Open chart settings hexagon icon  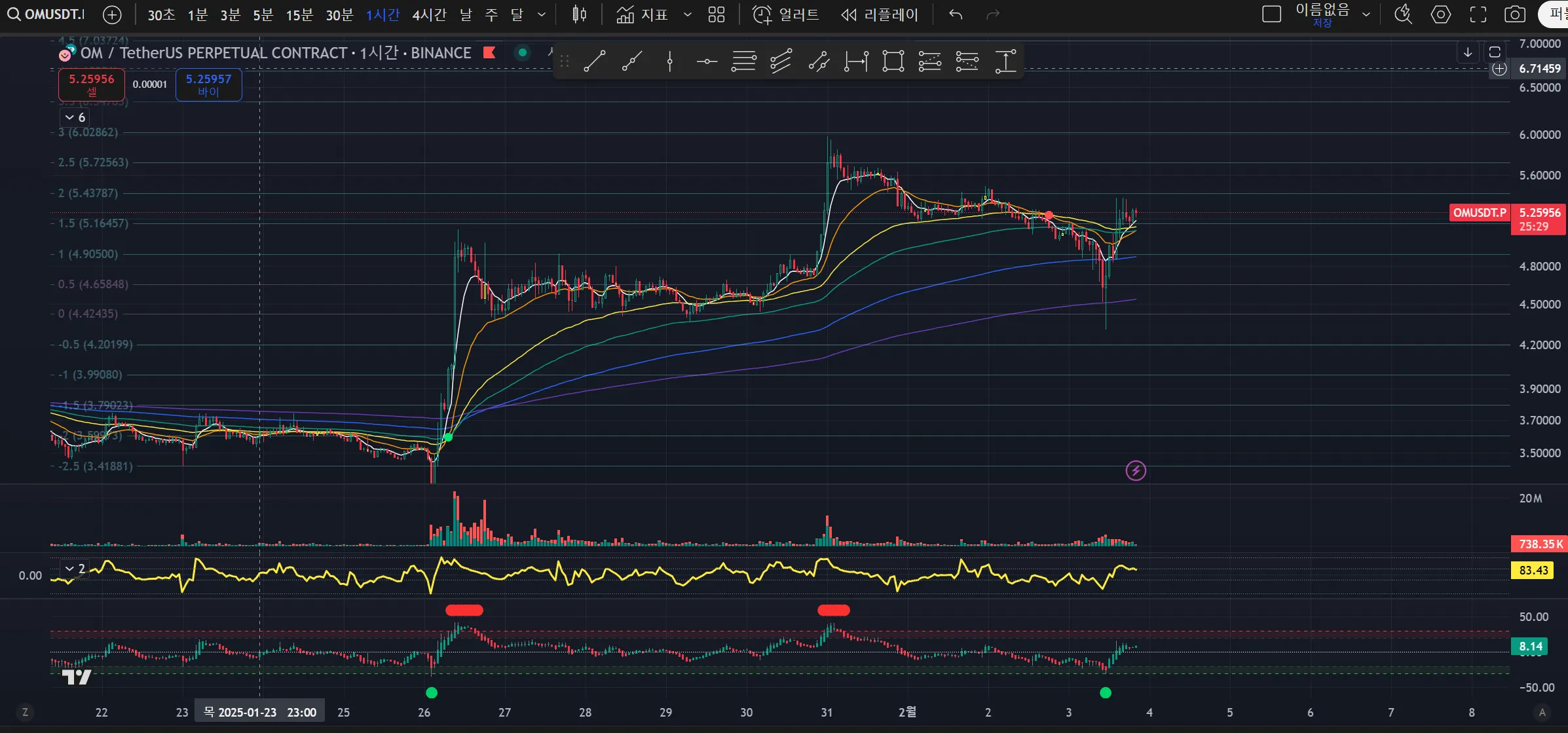click(x=1440, y=14)
